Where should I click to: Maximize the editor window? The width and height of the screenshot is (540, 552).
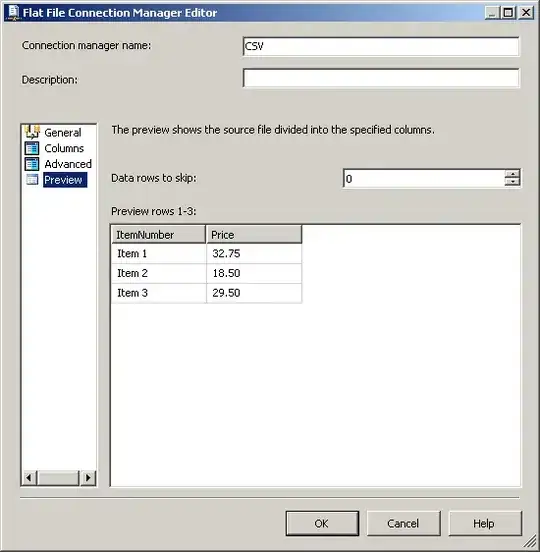(x=508, y=13)
